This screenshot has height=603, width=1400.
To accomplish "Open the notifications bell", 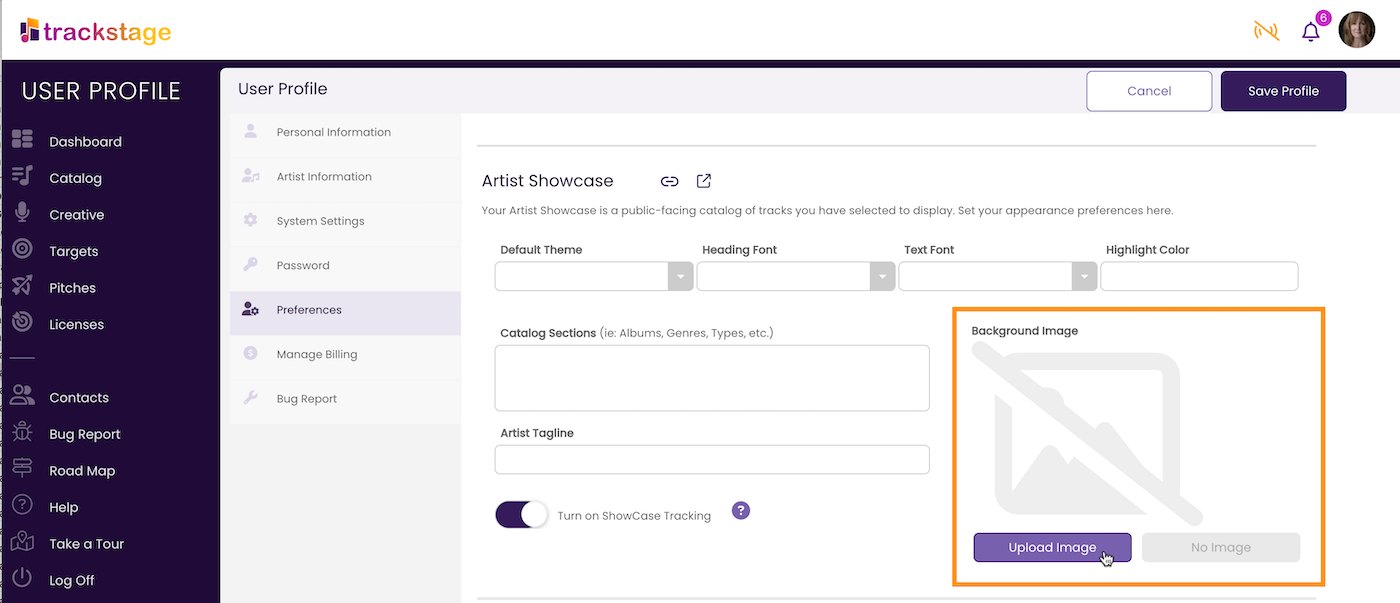I will (1310, 32).
